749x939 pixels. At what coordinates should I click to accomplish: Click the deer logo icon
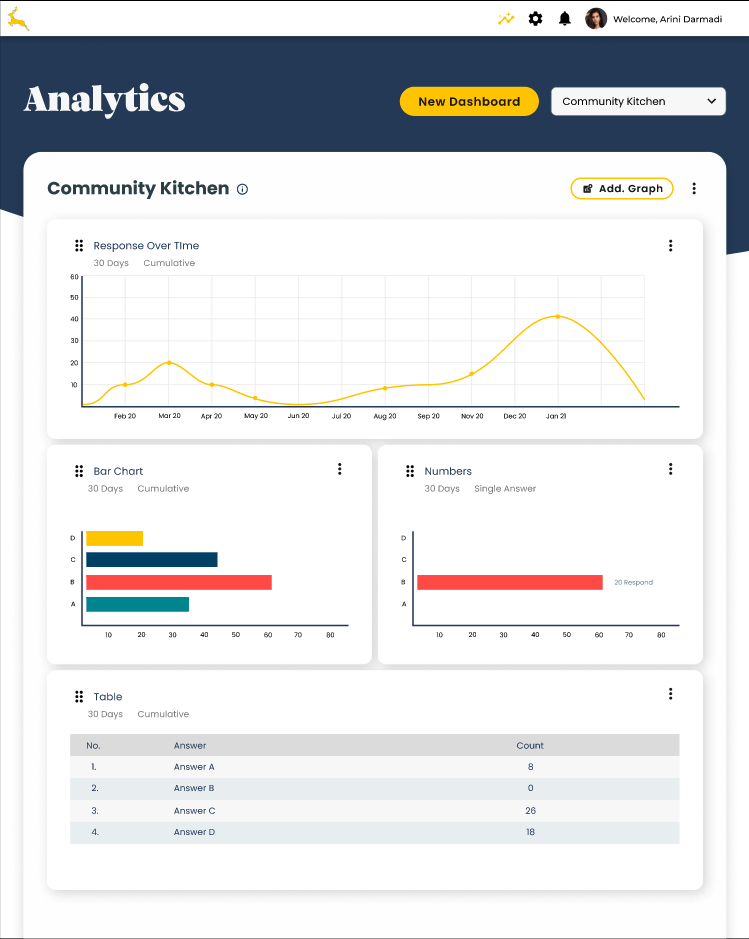[x=18, y=18]
